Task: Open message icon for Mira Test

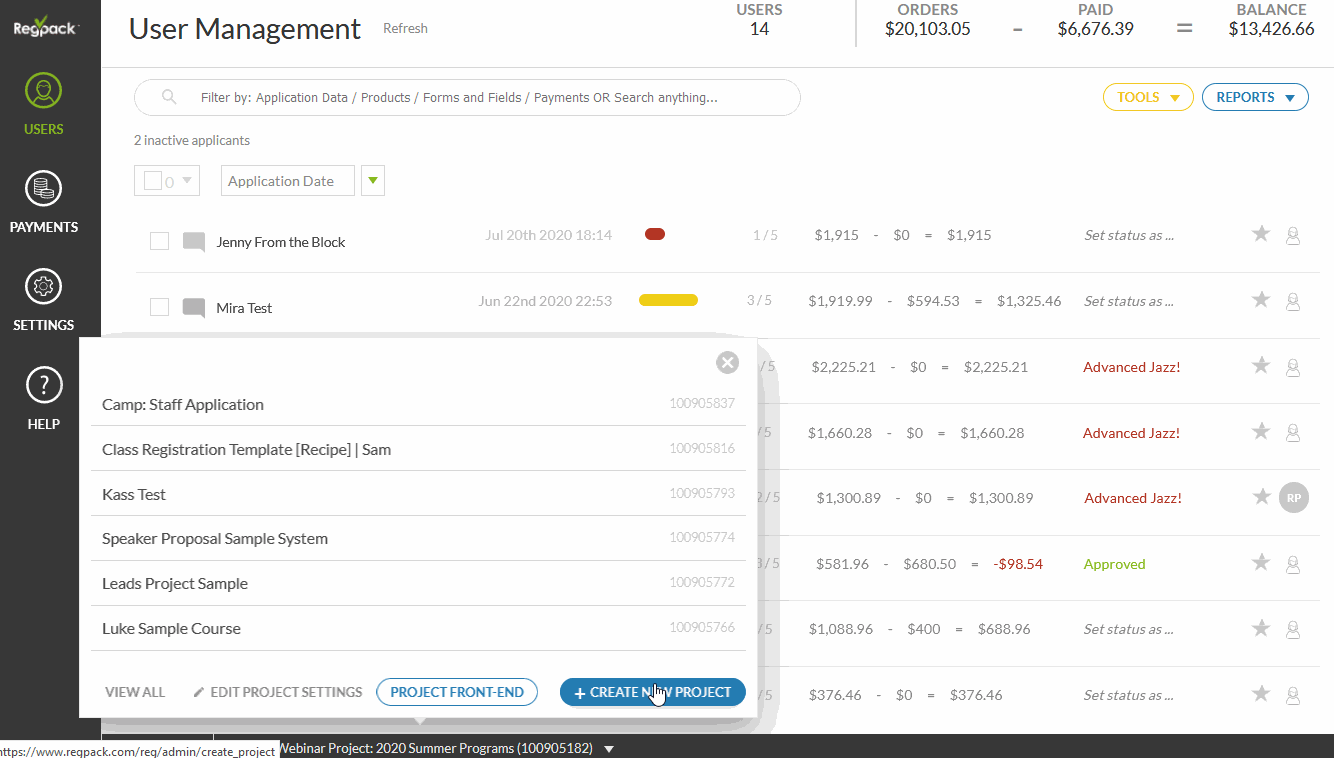Action: [x=194, y=308]
